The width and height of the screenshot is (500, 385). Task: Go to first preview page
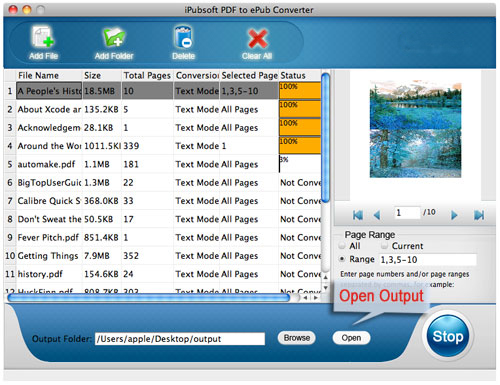point(358,215)
